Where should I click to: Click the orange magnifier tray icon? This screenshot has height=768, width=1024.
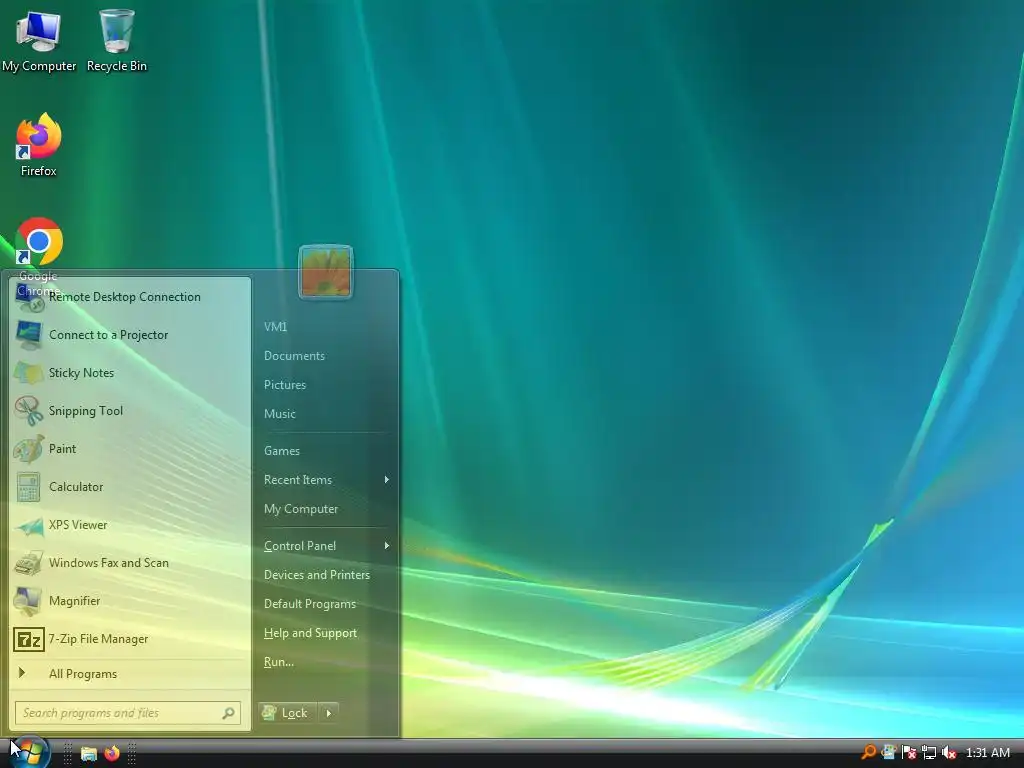click(869, 752)
